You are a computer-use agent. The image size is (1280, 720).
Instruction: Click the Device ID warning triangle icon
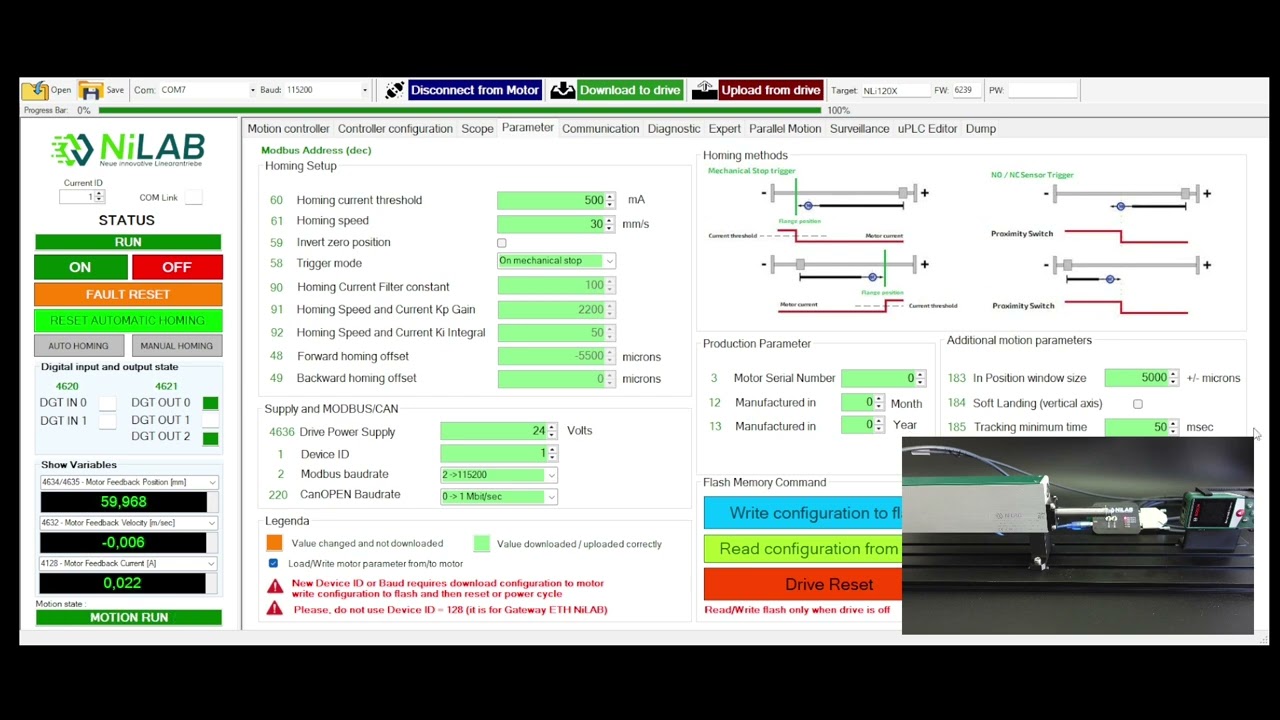pos(275,587)
